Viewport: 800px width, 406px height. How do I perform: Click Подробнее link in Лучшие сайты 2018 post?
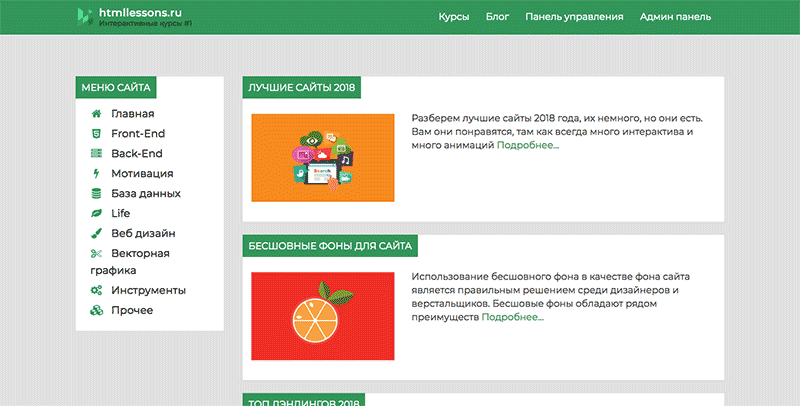click(528, 146)
